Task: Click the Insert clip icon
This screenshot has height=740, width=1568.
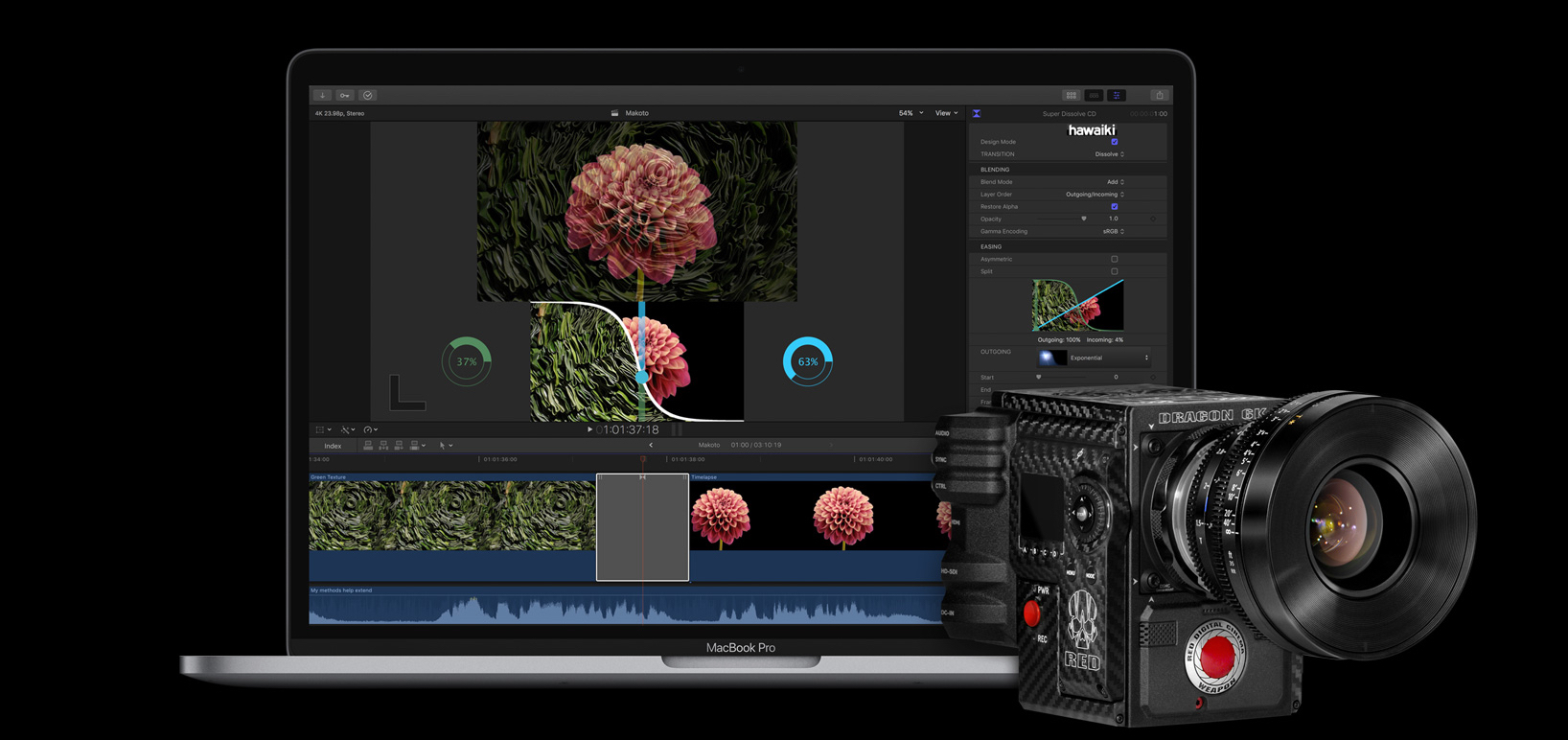Action: (383, 446)
